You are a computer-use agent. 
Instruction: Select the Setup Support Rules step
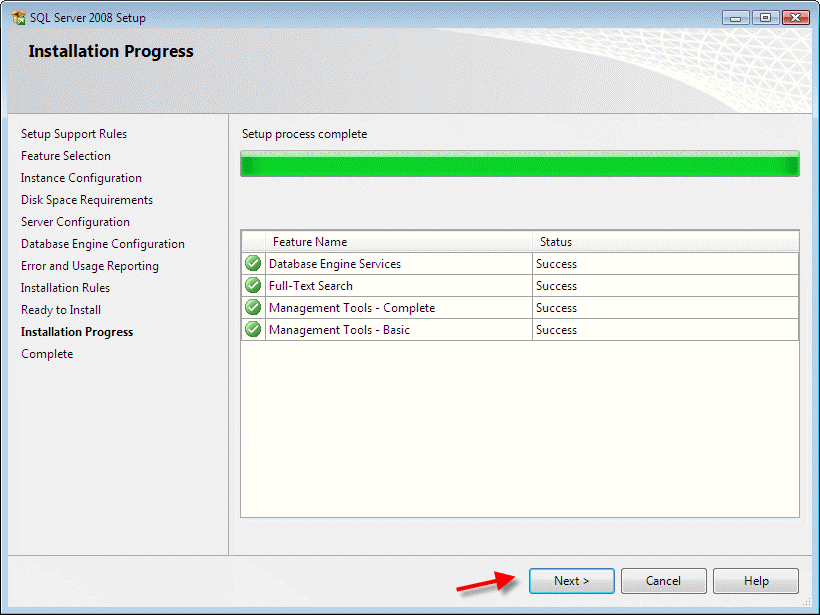tap(74, 134)
